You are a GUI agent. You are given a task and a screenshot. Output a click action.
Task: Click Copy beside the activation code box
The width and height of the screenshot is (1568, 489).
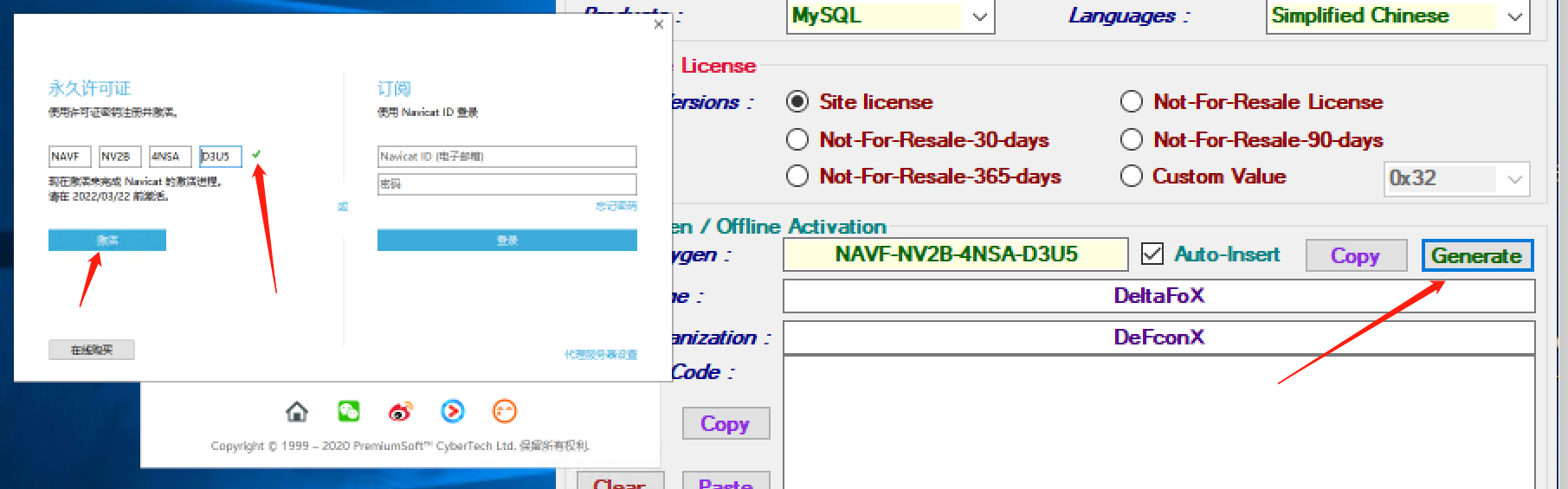click(x=726, y=423)
